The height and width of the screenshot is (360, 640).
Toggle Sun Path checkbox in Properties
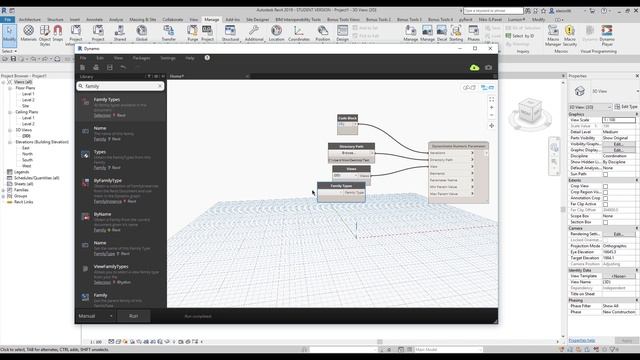coord(605,174)
